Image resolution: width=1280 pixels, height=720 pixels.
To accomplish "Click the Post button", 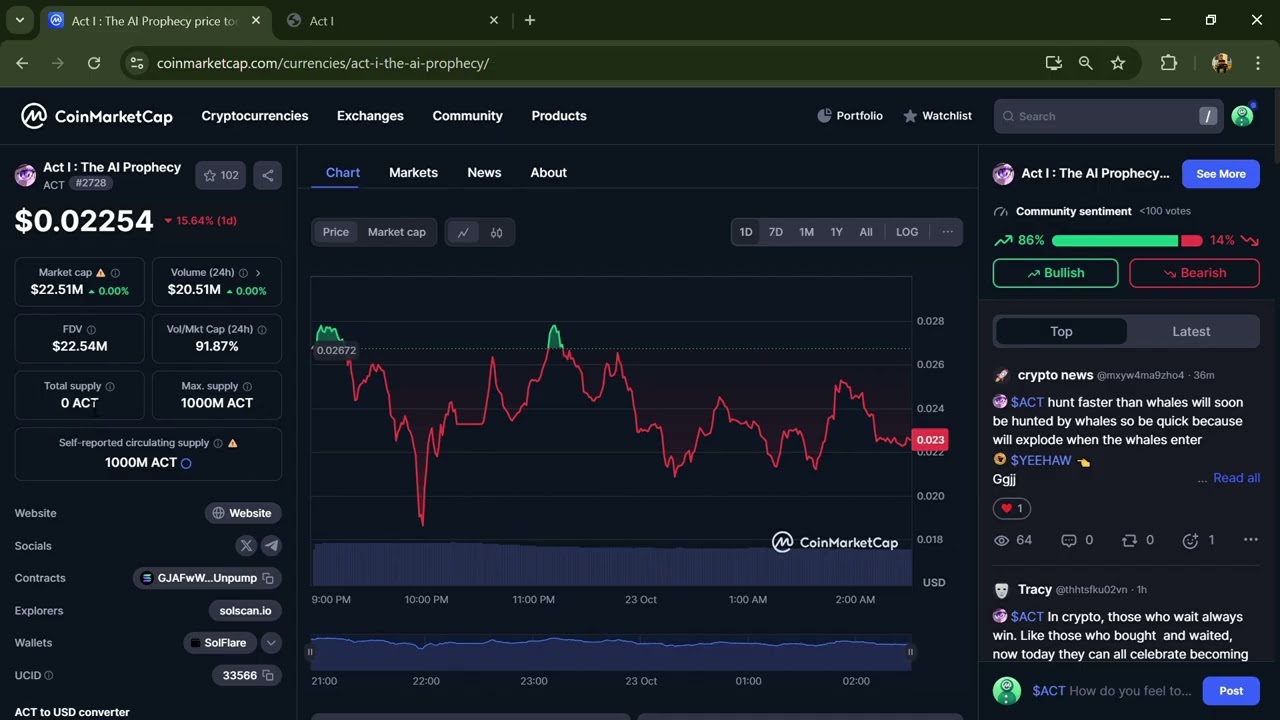I will (x=1231, y=691).
